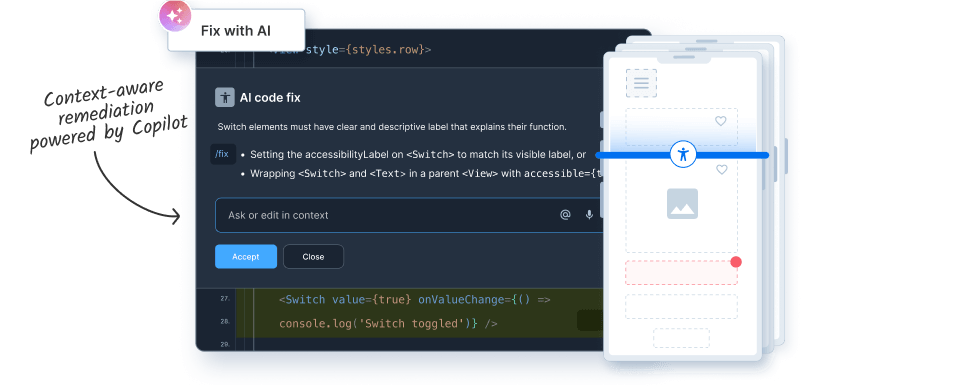Click line number 27 in gutter
The height and width of the screenshot is (386, 980).
[225, 299]
